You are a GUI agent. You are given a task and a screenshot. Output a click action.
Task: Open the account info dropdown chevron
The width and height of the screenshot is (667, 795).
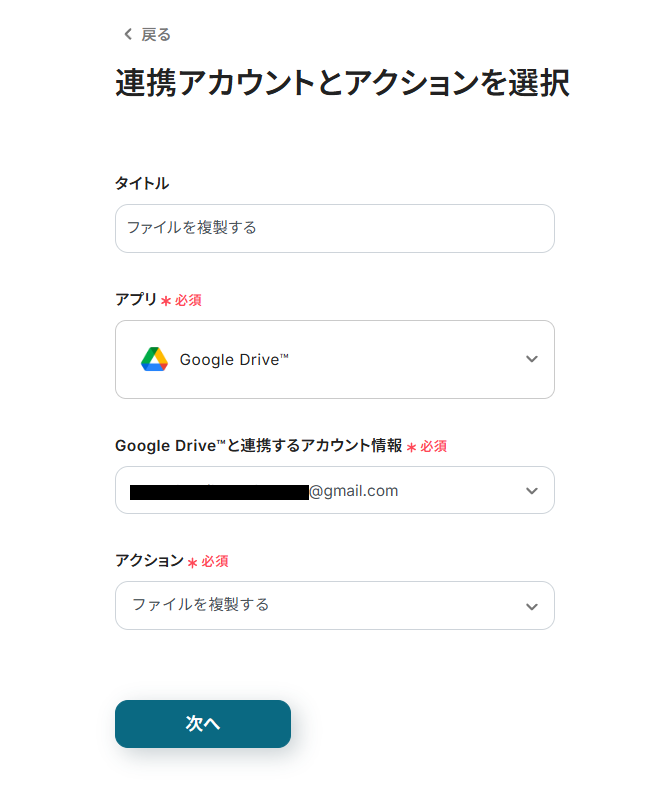531,491
